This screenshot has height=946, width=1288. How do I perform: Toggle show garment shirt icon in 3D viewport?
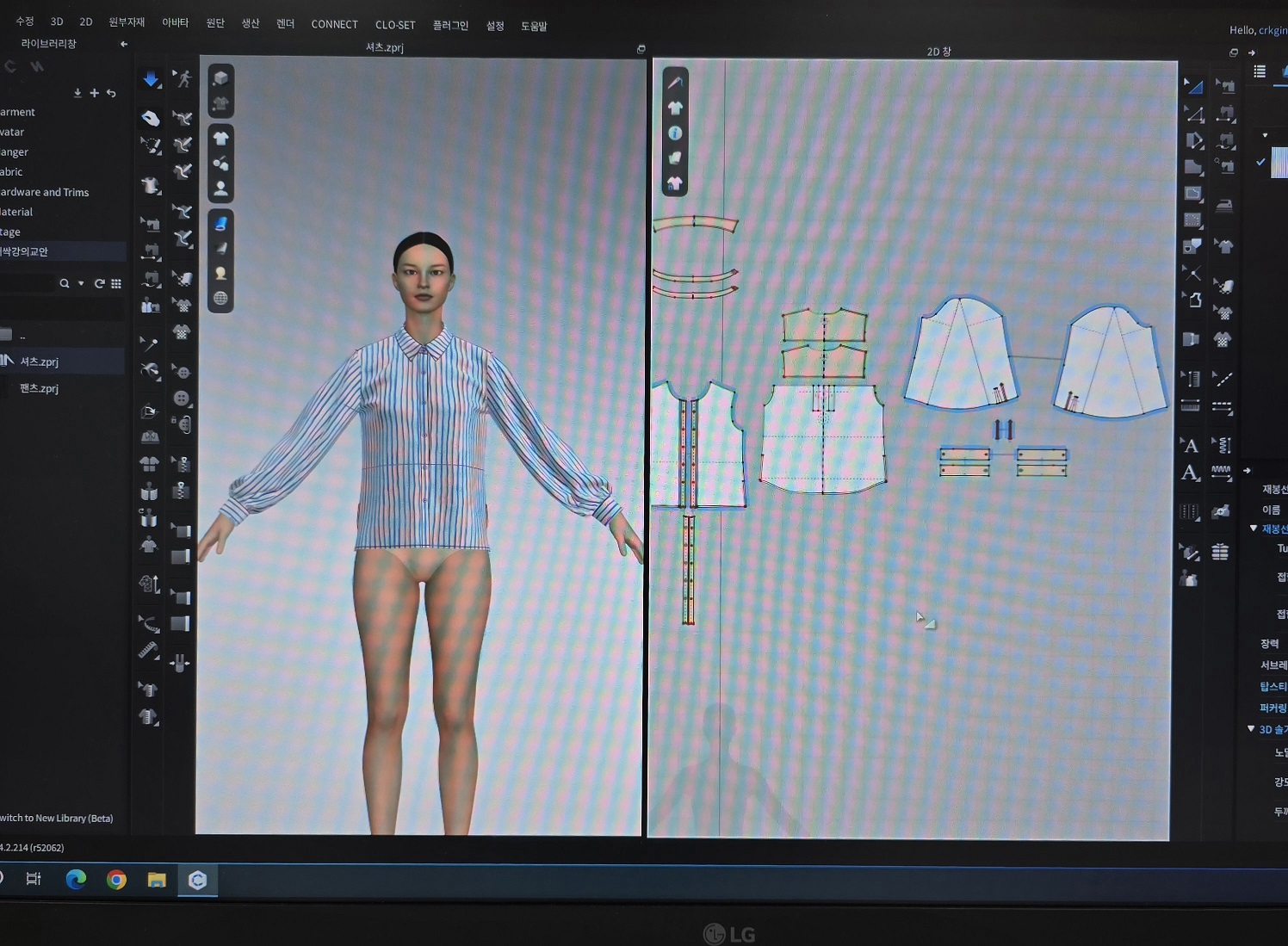pos(220,138)
